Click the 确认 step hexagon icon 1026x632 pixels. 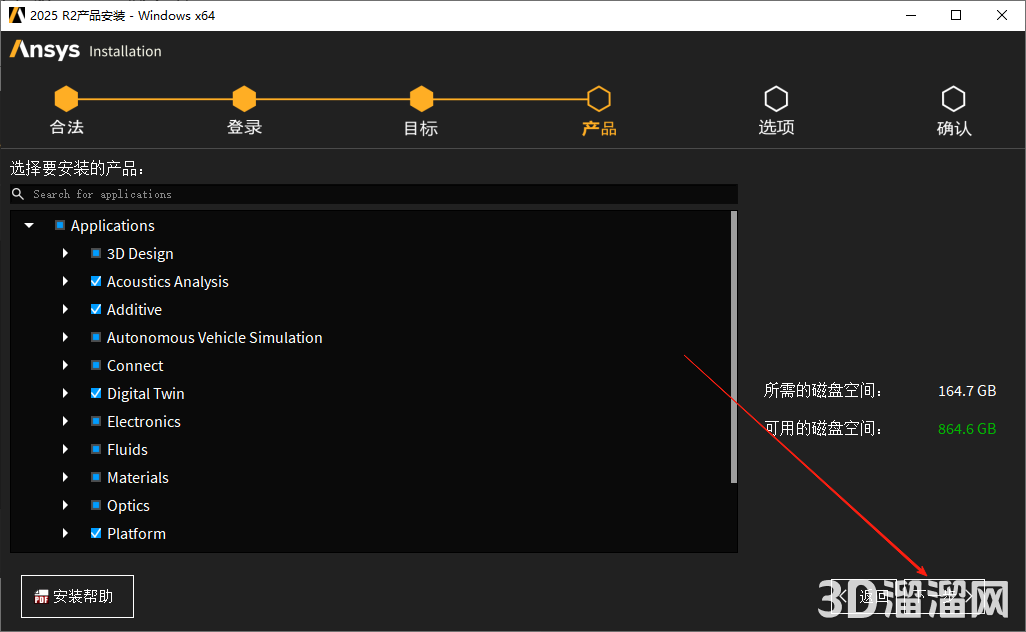(x=953, y=99)
